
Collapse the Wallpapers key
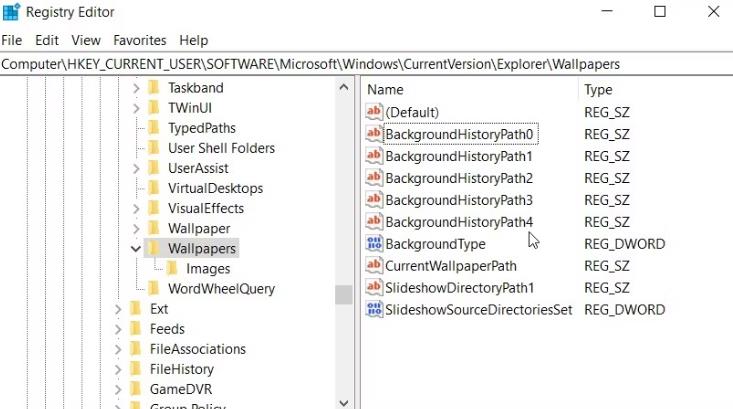136,249
